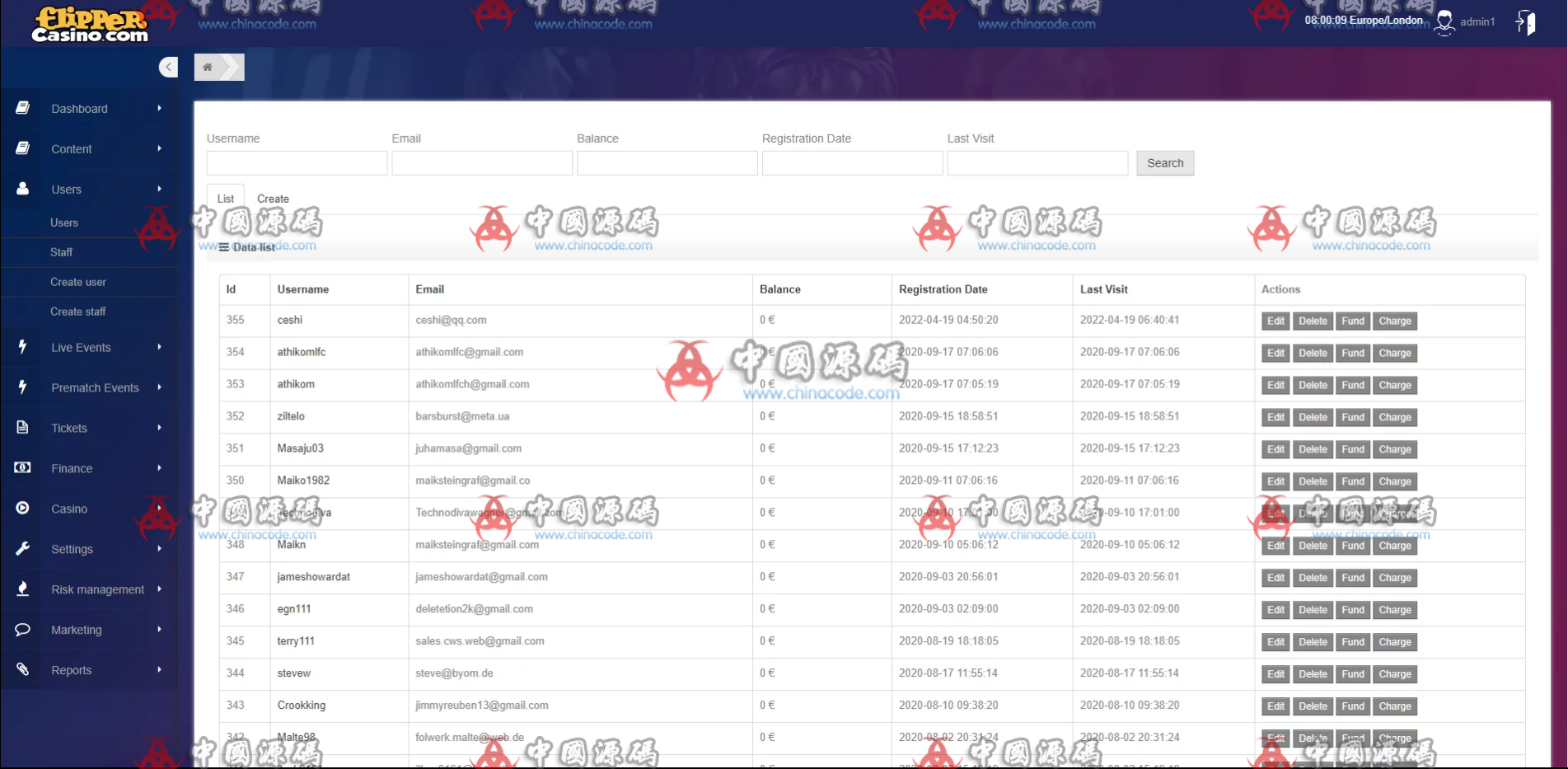Click the Casino sidebar icon
The image size is (1568, 769).
(x=23, y=509)
